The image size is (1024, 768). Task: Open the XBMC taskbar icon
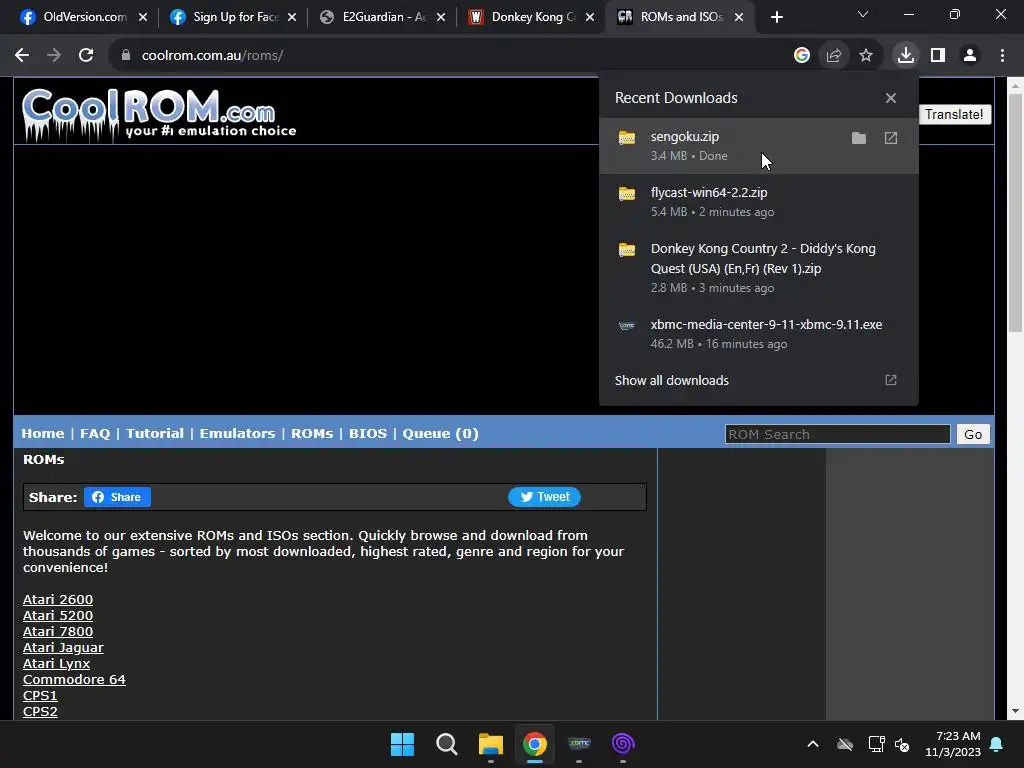[579, 744]
